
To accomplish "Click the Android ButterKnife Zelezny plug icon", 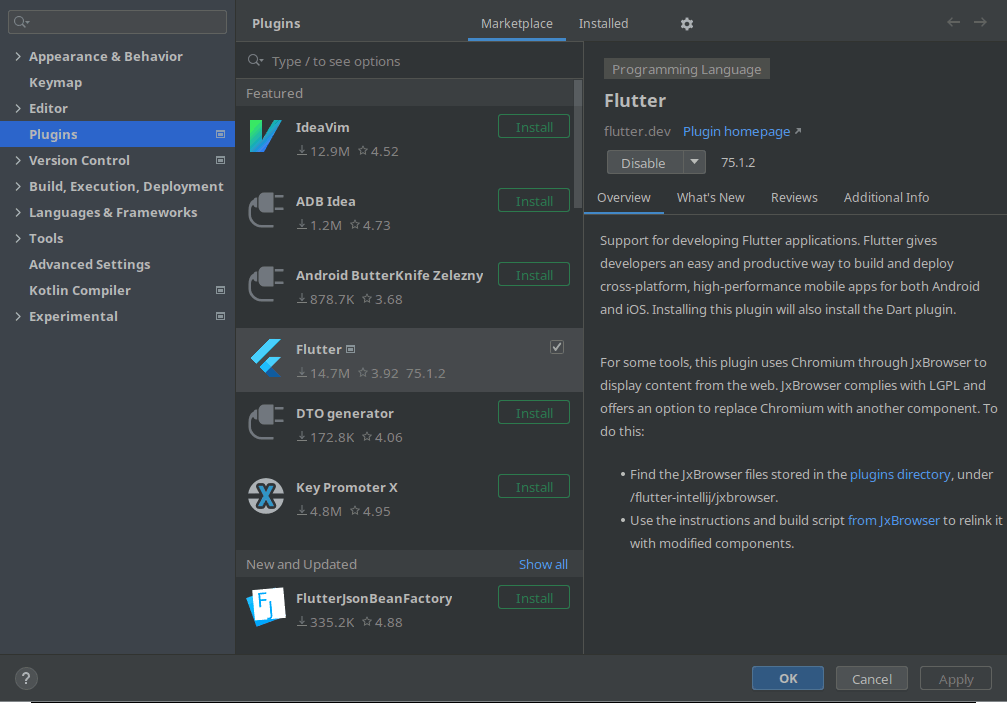I will click(266, 284).
